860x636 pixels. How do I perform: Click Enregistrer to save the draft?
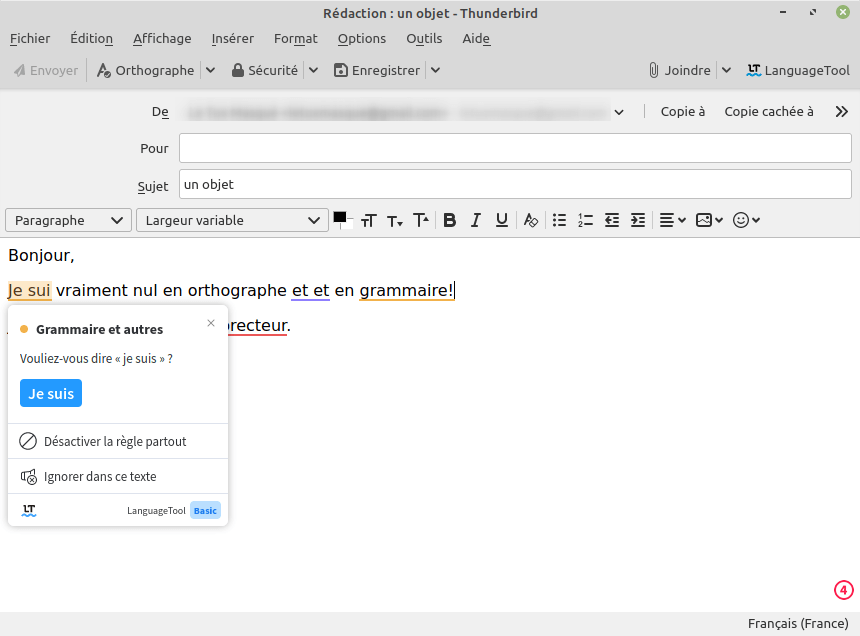(377, 70)
